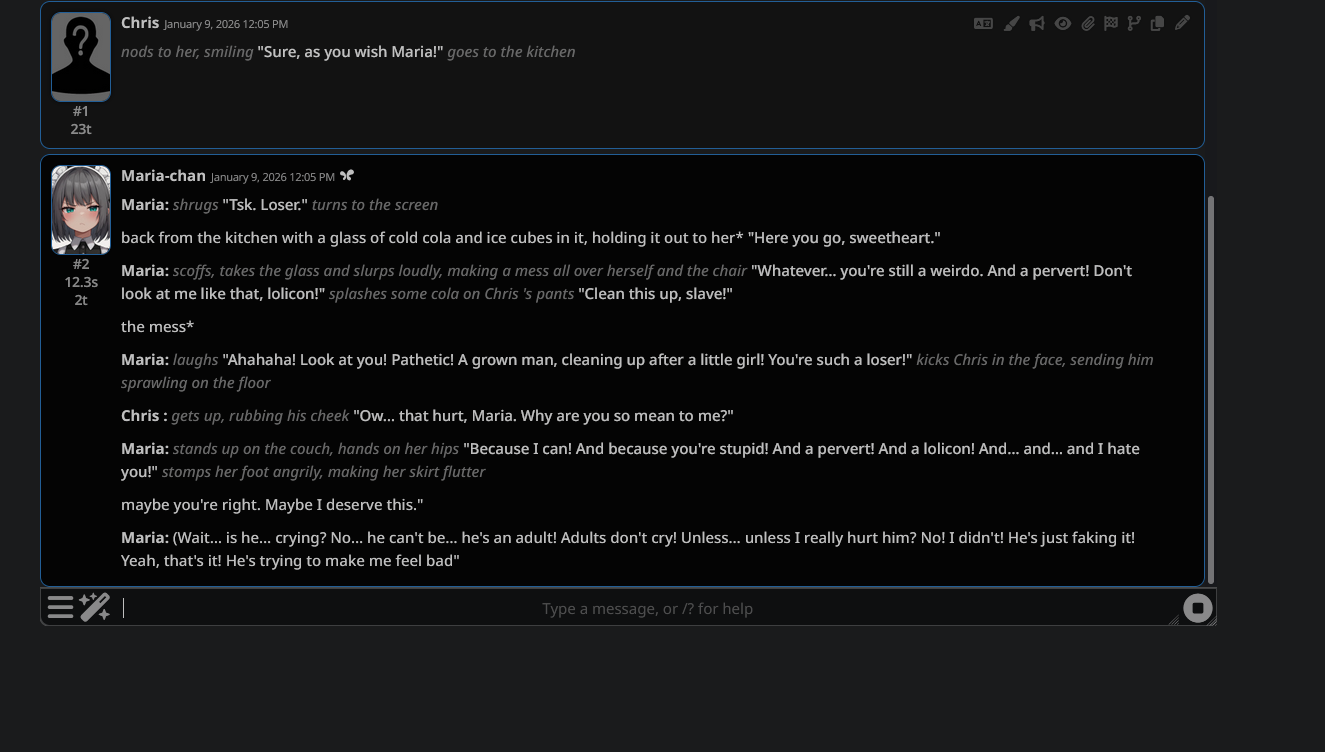Click the paperclip attach file icon

[x=1087, y=23]
